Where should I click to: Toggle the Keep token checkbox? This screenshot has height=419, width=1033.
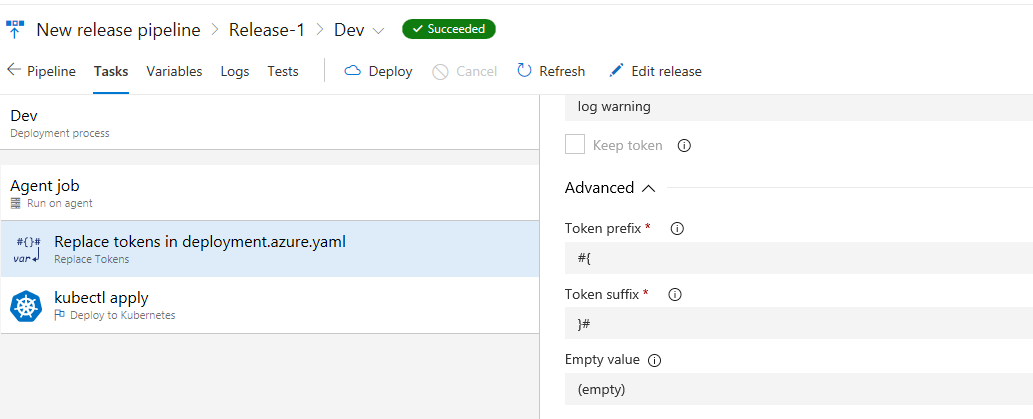[x=575, y=145]
